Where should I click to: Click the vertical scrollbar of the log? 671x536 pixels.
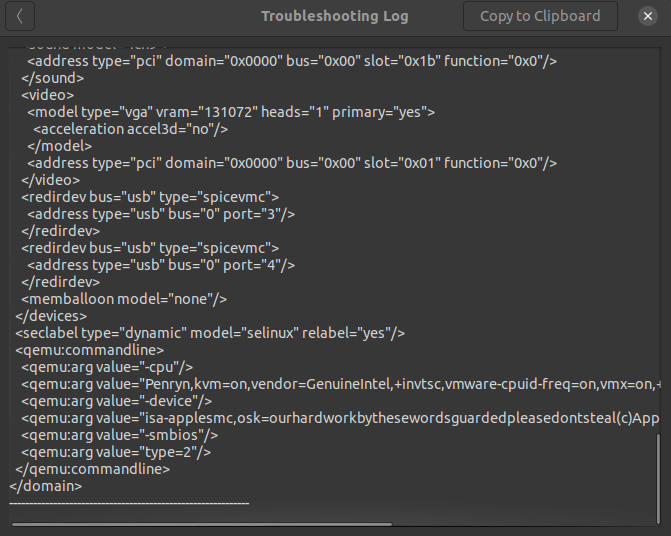pyautogui.click(x=658, y=478)
